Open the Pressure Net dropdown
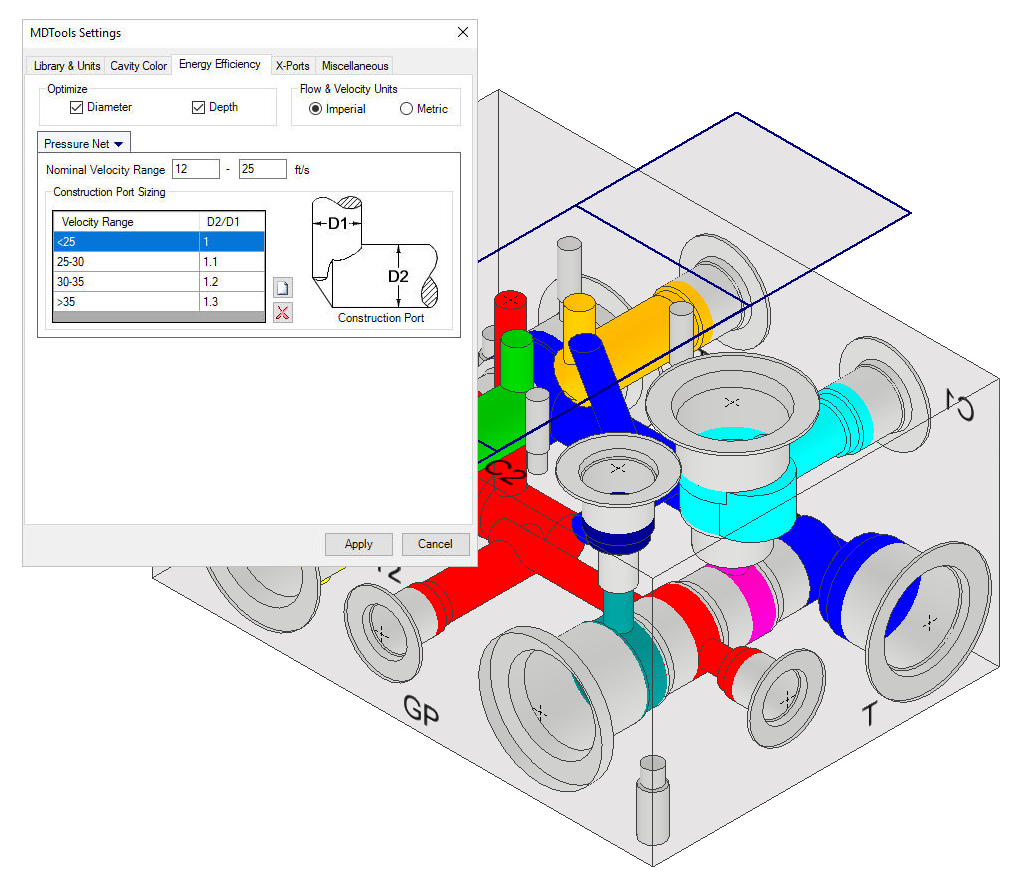Viewport: 1021px width, 885px height. [x=84, y=143]
